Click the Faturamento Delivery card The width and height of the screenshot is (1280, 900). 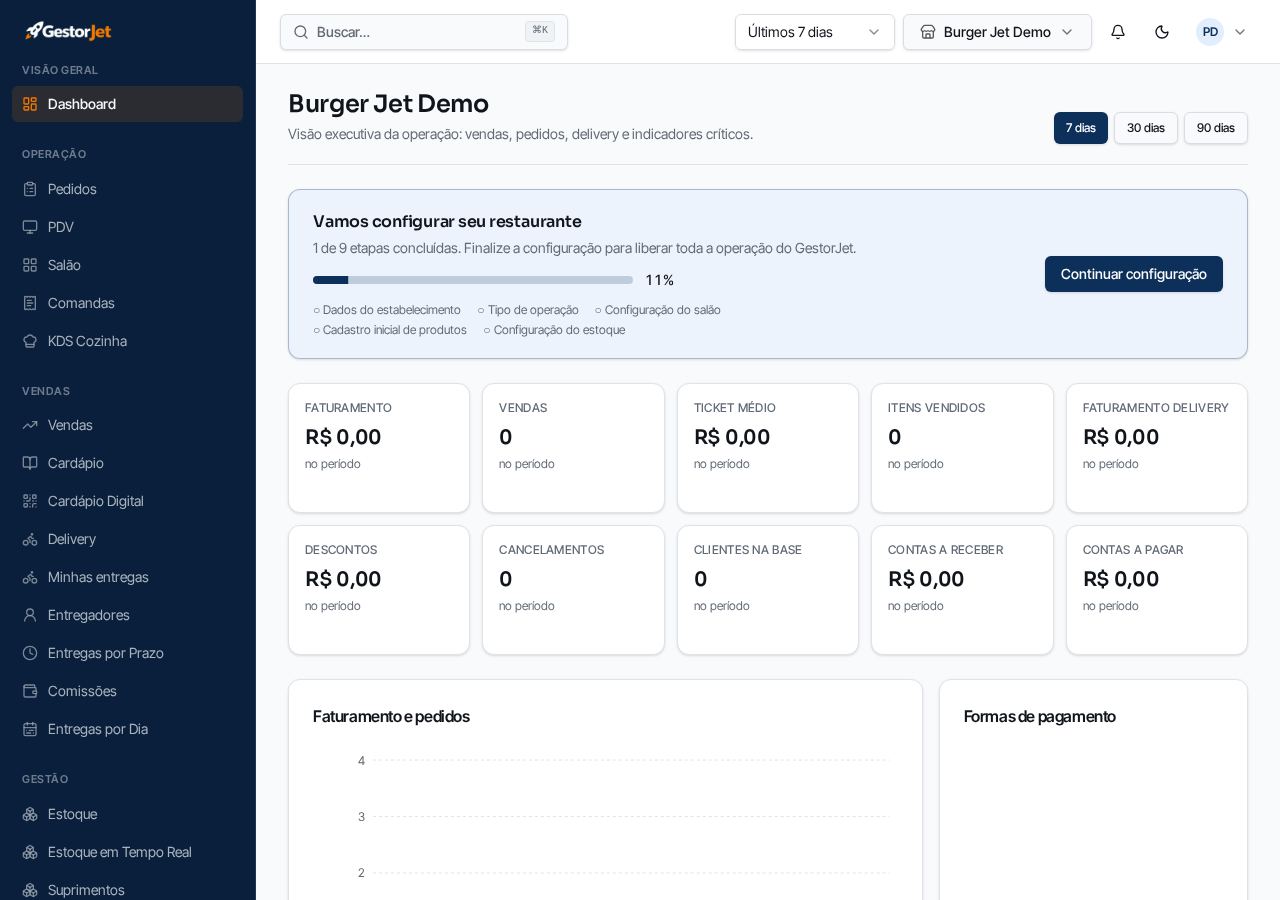coord(1157,448)
